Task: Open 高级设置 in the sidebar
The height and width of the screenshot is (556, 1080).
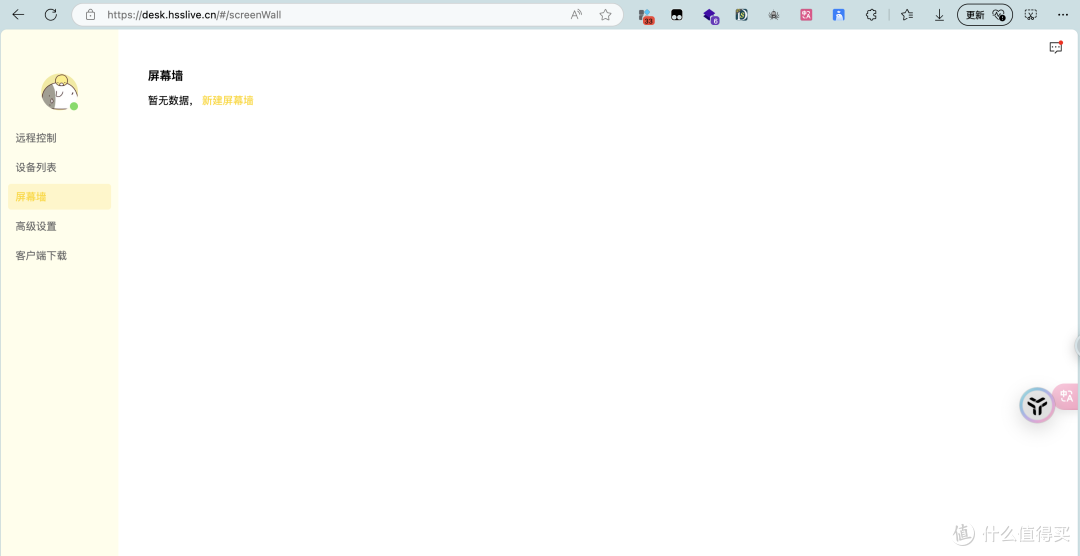Action: tap(36, 226)
